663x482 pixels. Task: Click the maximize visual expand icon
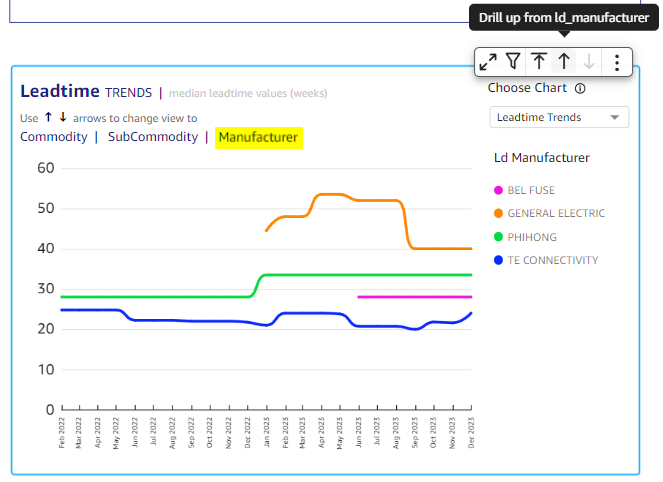(x=488, y=62)
